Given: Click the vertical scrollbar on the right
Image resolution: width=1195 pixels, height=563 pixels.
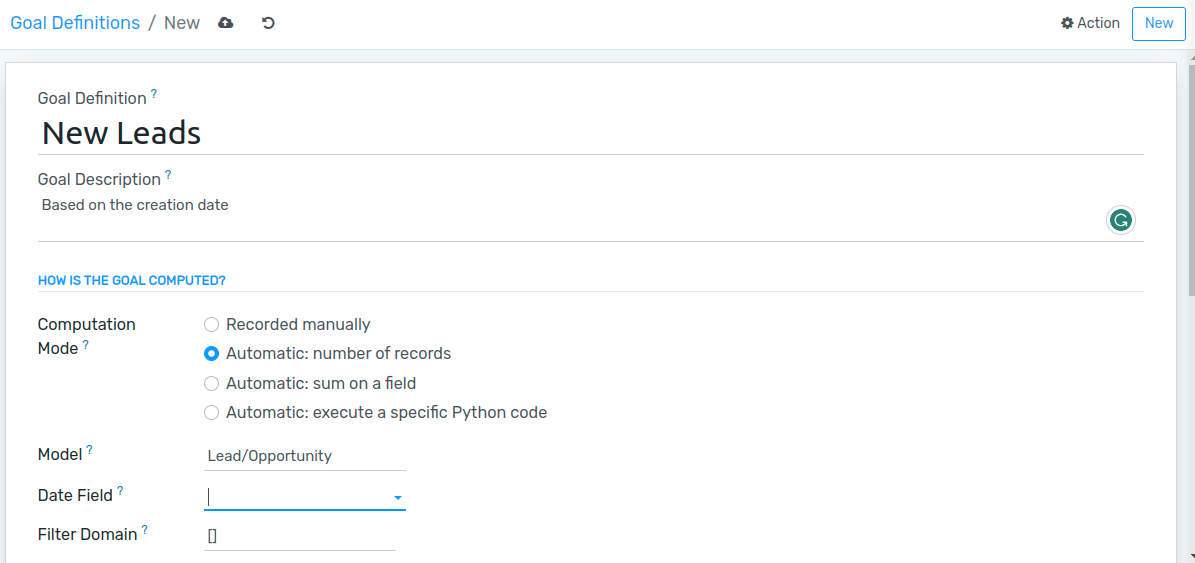Looking at the screenshot, I should 1190,183.
